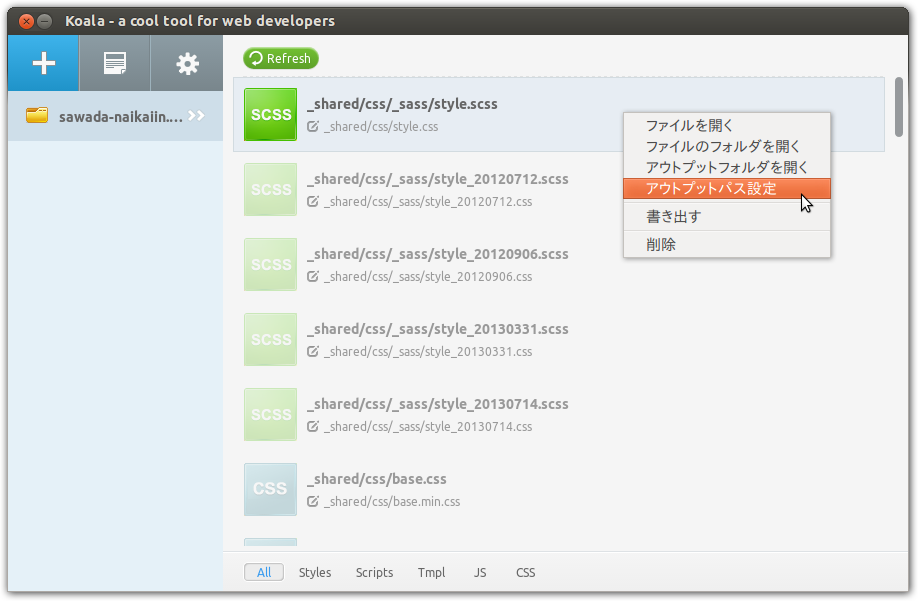918x601 pixels.
Task: Choose ファイルを開く from context menu
Action: (727, 125)
